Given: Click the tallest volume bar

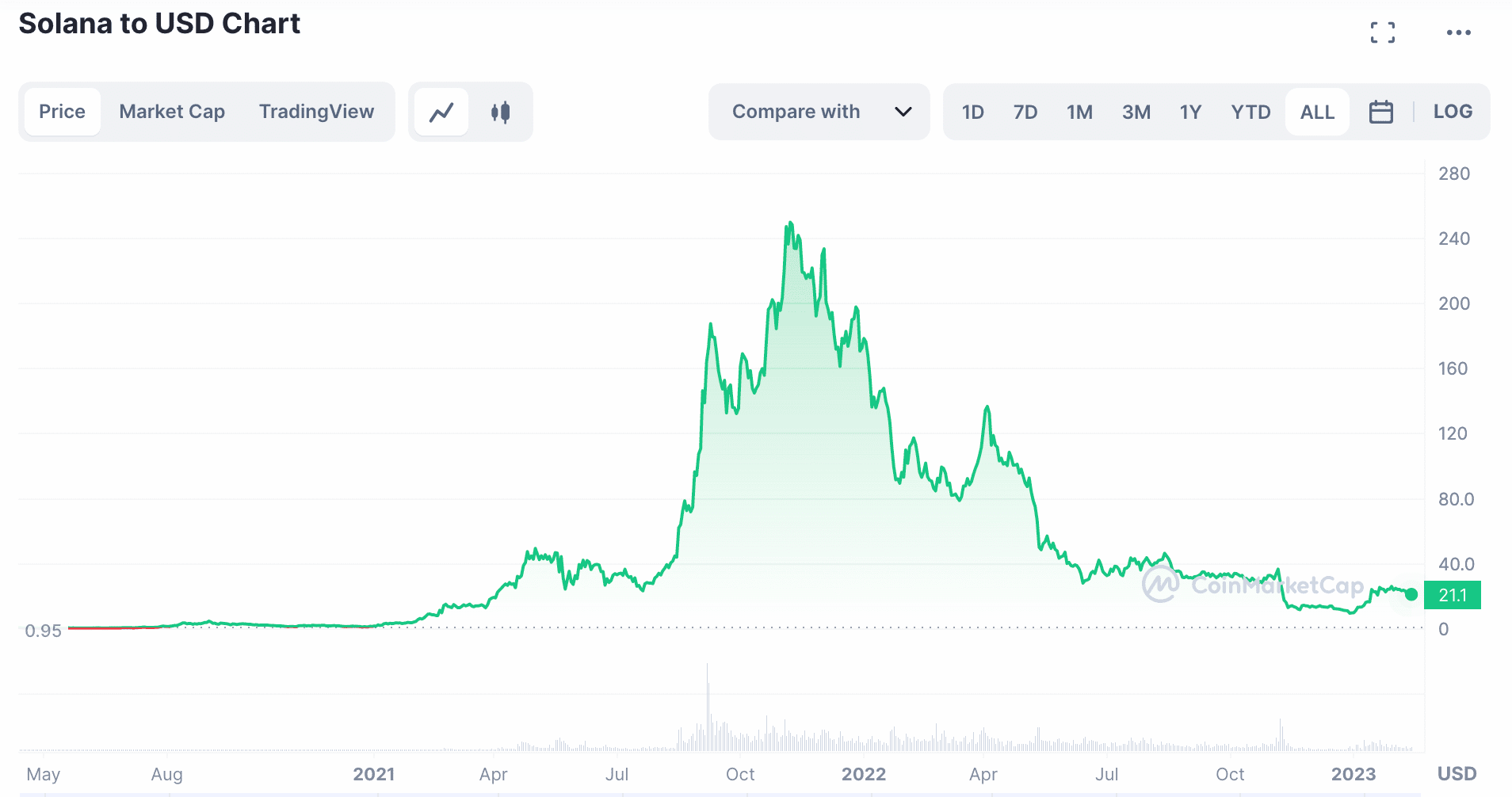Looking at the screenshot, I should coord(708,705).
